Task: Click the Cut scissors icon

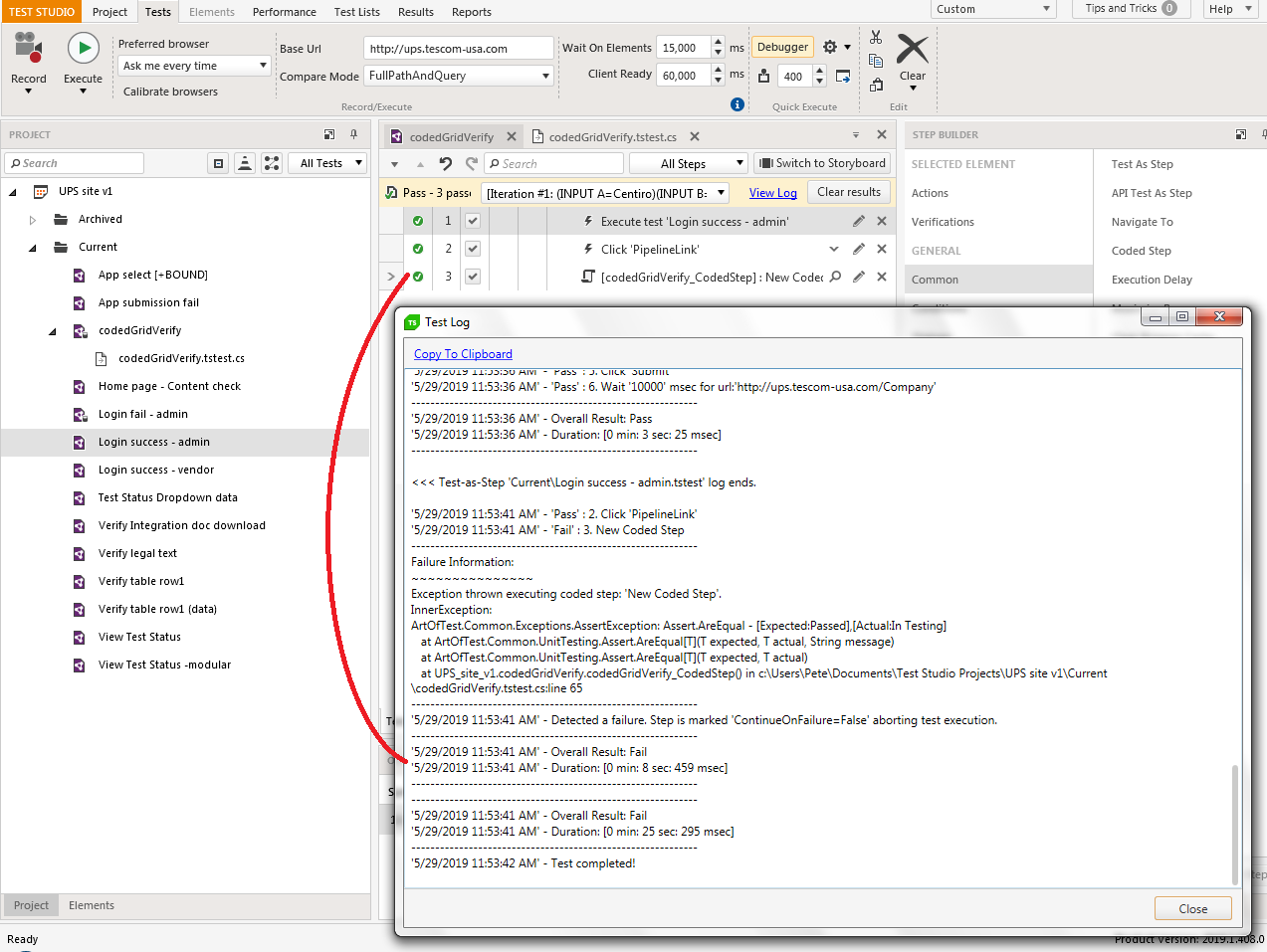Action: tap(876, 38)
